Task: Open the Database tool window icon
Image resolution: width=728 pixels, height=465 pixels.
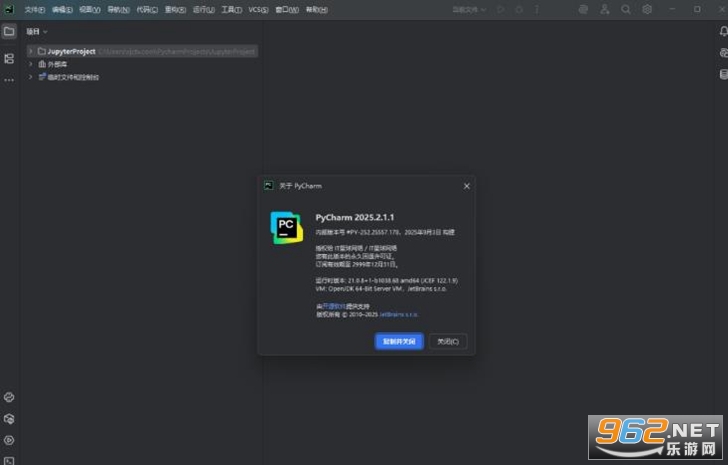Action: 723,74
